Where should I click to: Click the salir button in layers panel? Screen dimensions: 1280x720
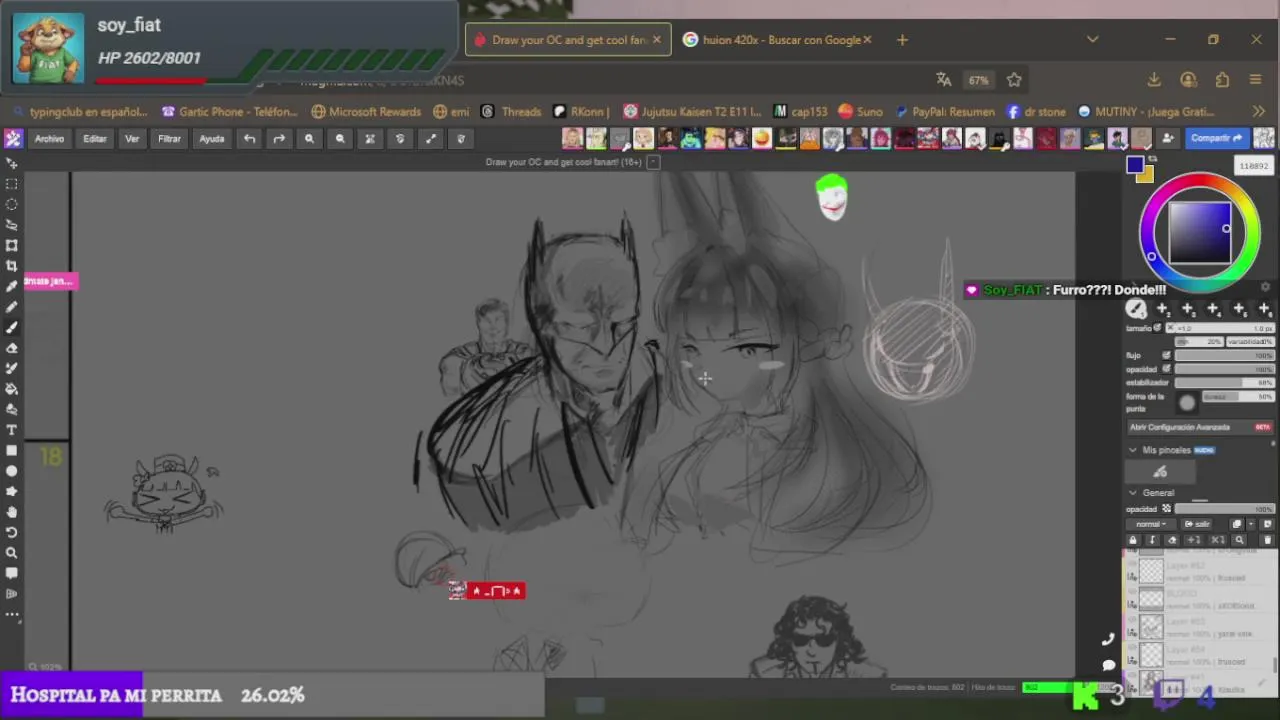point(1198,524)
